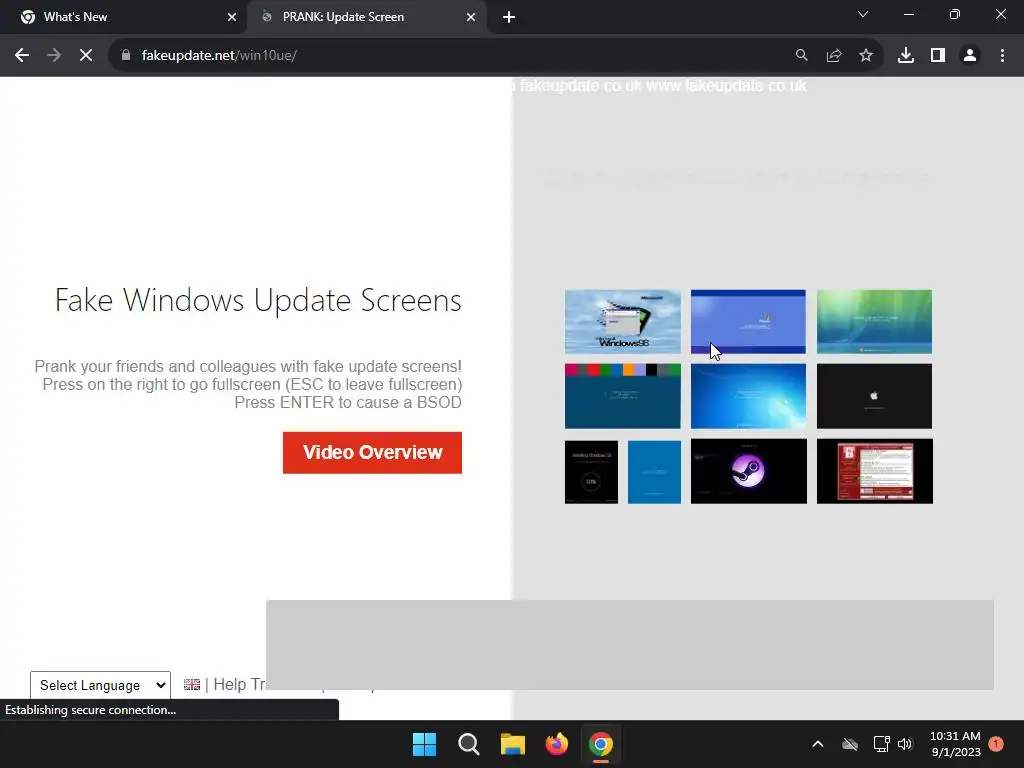This screenshot has height=768, width=1024.
Task: Go back to the previous page
Action: (x=22, y=56)
